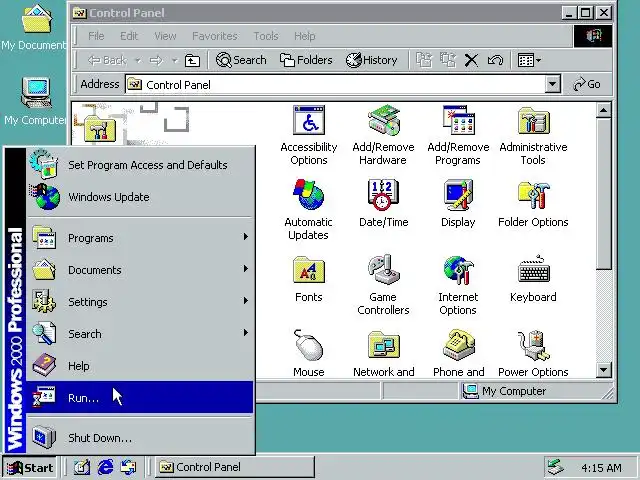Open the Edit menu

[x=129, y=36]
